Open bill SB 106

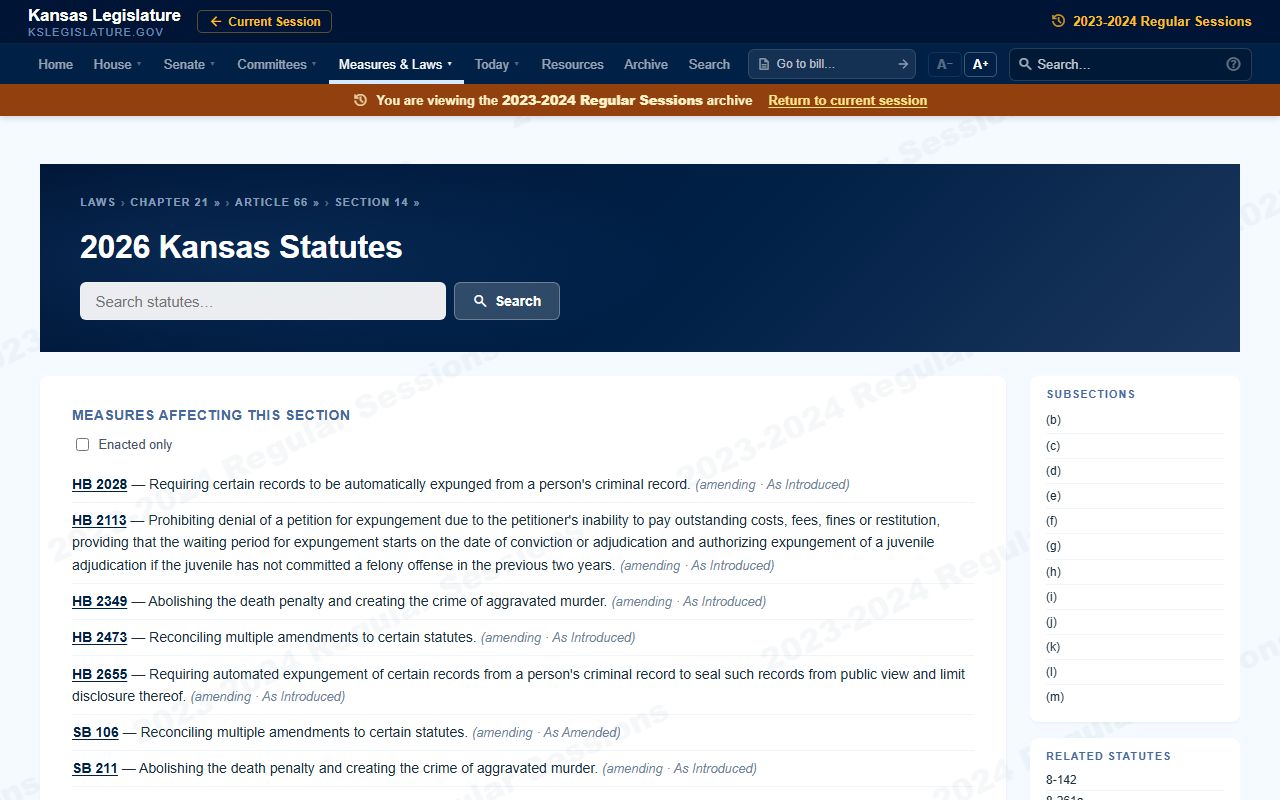[96, 732]
